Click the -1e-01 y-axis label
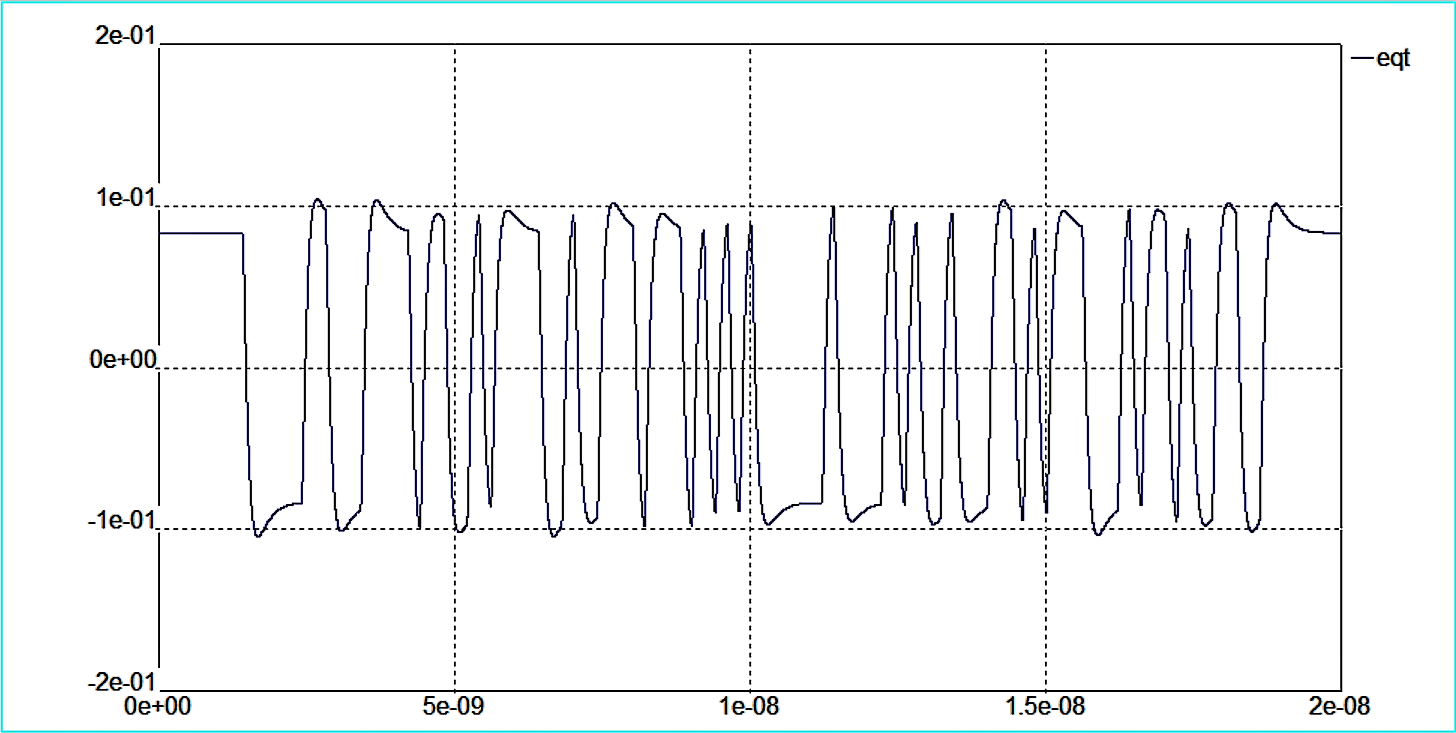This screenshot has width=1456, height=733. [x=121, y=520]
